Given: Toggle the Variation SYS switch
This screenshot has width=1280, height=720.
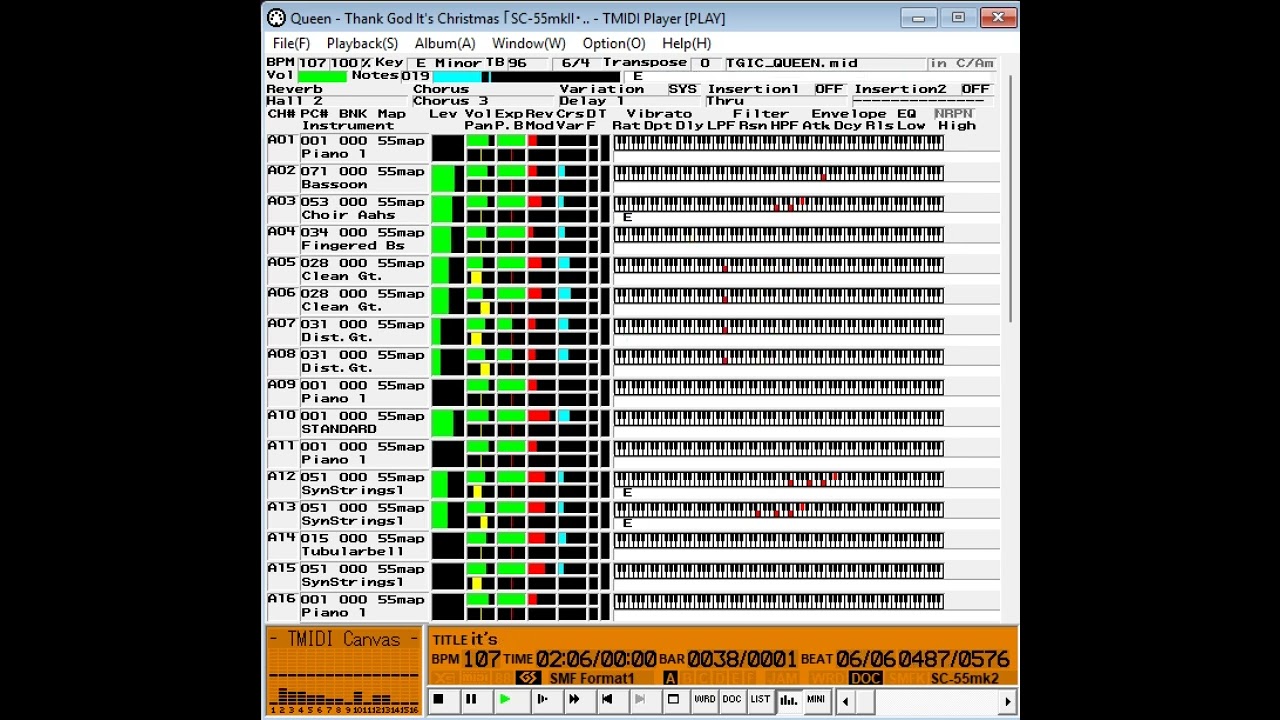Looking at the screenshot, I should (x=683, y=89).
